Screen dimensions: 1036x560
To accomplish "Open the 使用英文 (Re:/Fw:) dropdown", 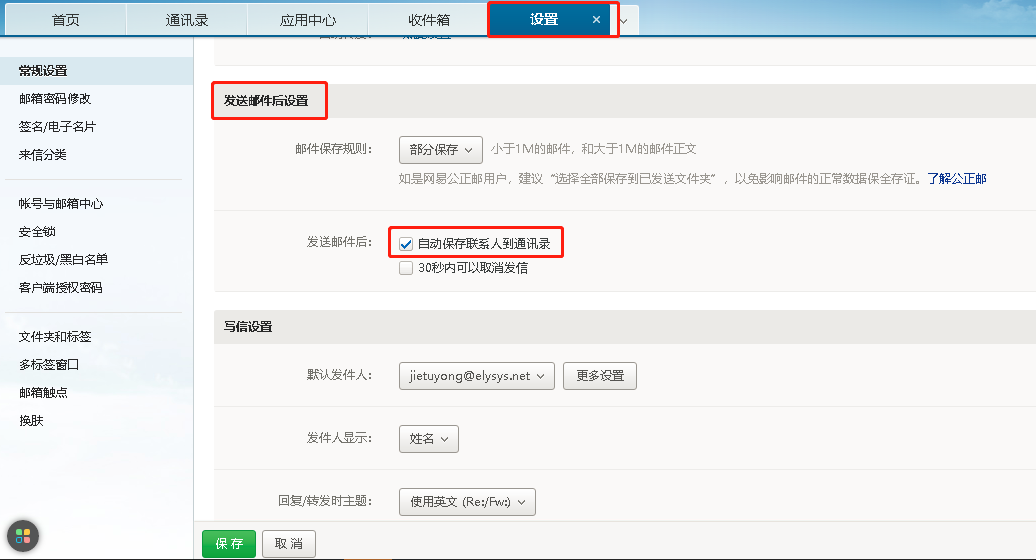I will 466,501.
